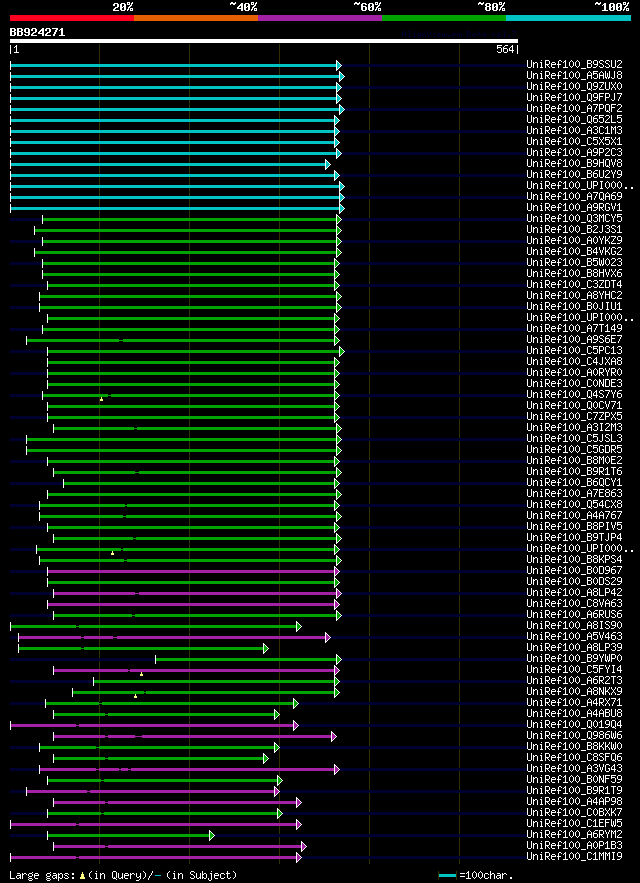This screenshot has height=883, width=640.
Task: Open the UniRef100_A8LP42 entry
Action: point(574,592)
